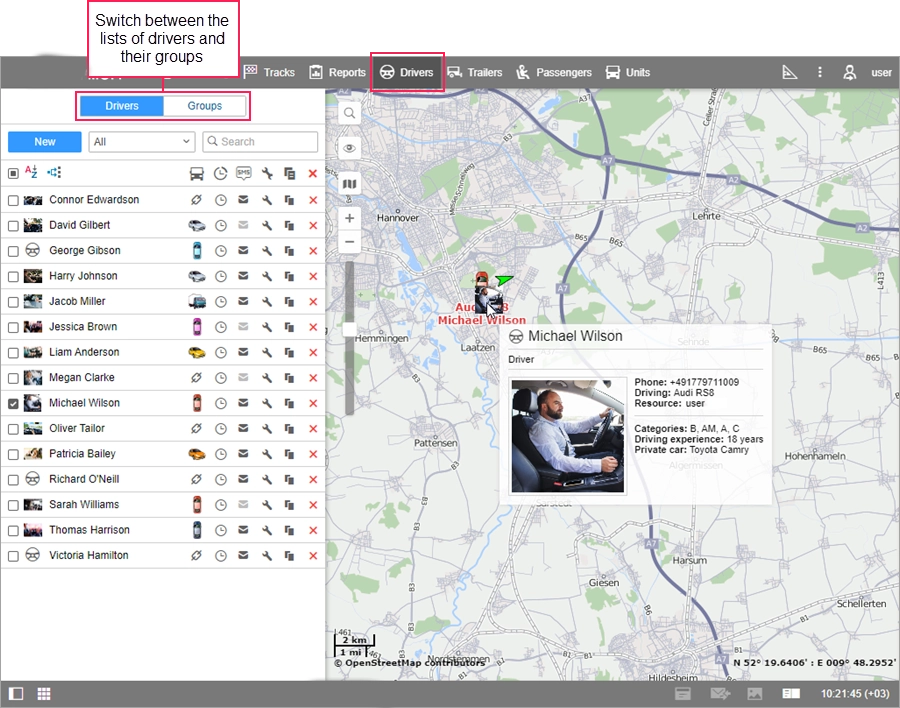The image size is (900, 708).
Task: Click the header clock history icon
Action: point(220,173)
